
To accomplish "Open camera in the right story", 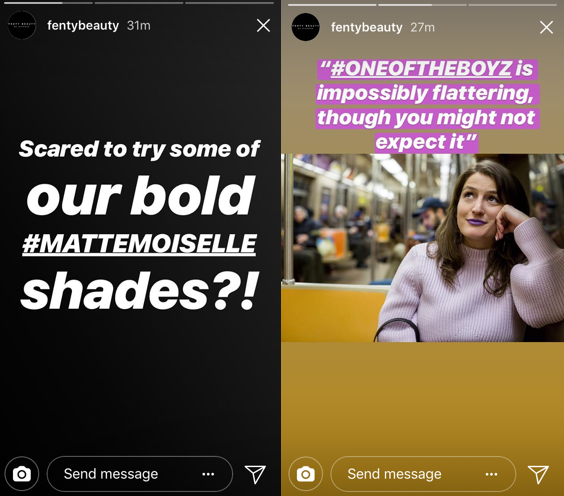I will 305,474.
